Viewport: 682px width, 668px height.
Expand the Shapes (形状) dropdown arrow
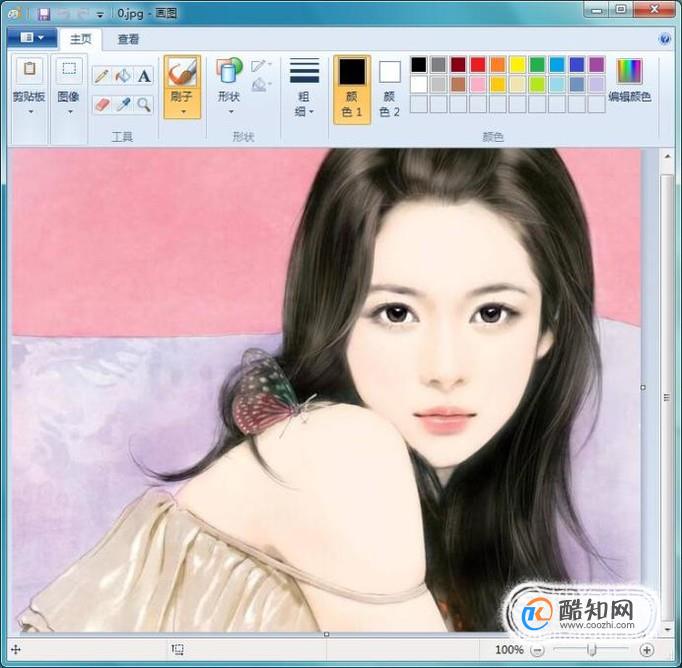point(231,112)
